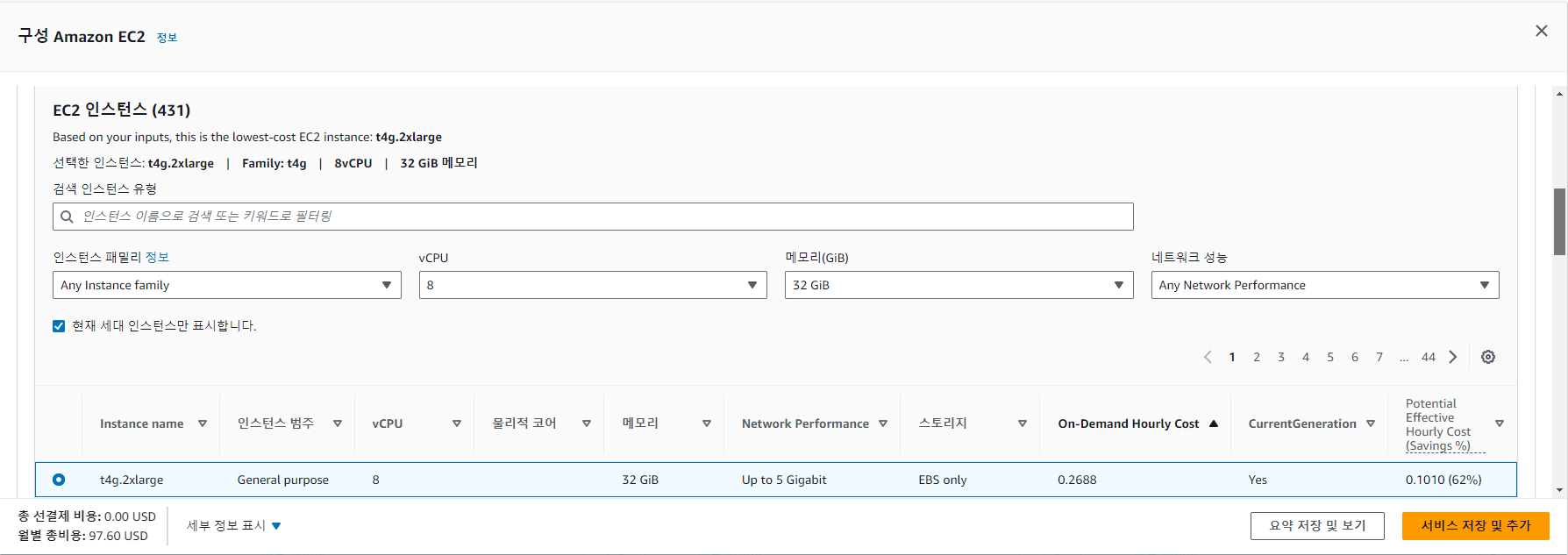
Task: Open 정보 link beside 인스턴스 패밀리
Action: [157, 257]
